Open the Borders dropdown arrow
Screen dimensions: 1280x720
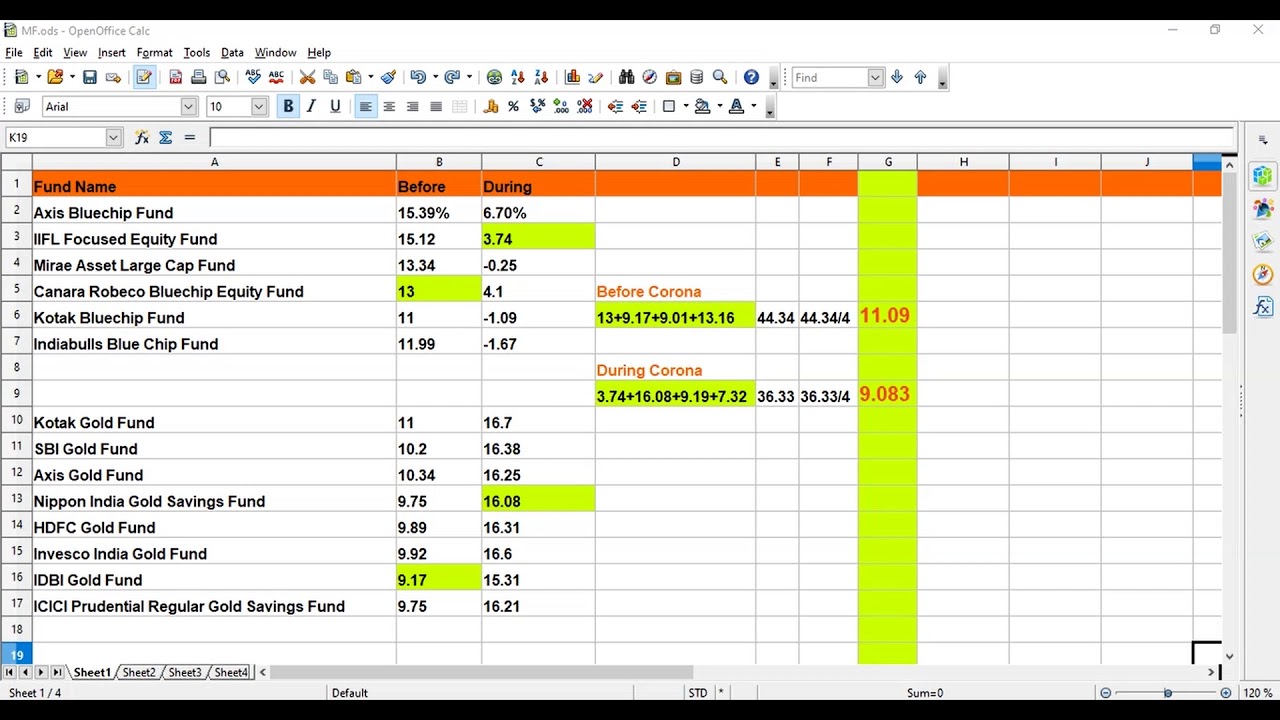point(686,106)
